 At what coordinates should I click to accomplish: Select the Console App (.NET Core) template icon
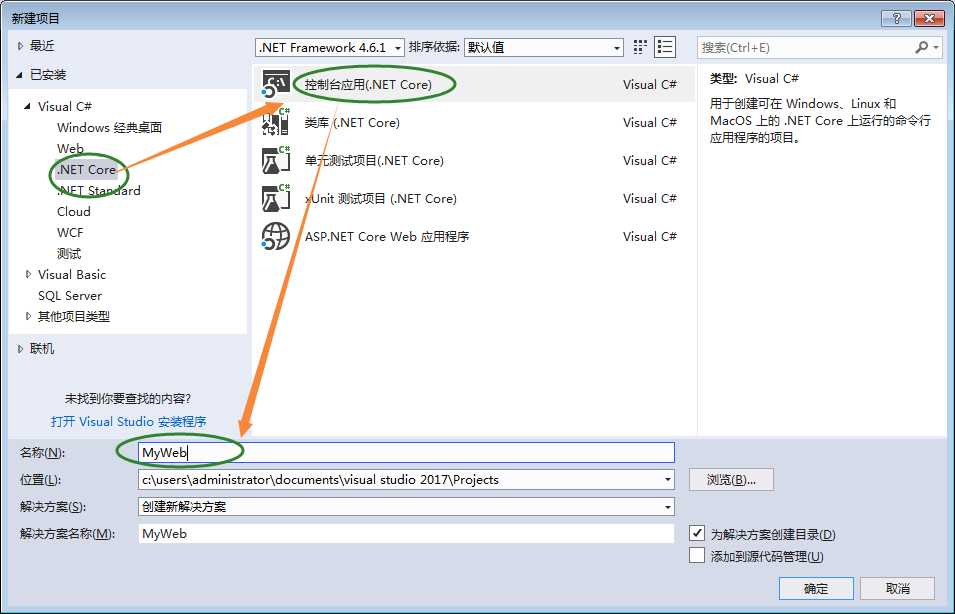point(275,84)
